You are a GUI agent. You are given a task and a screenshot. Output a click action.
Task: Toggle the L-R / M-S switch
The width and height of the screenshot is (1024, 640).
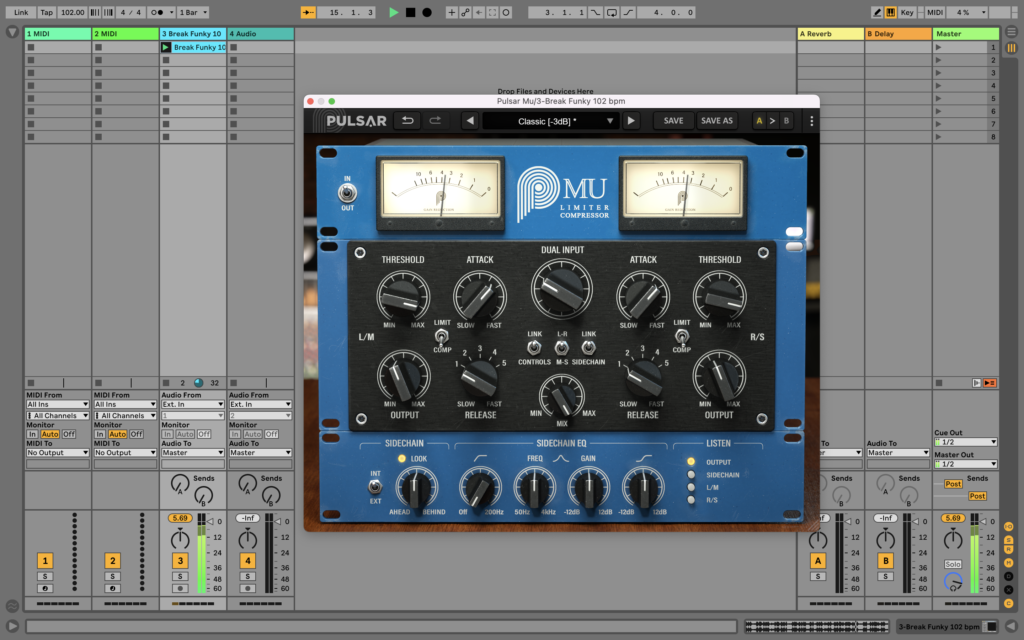point(561,347)
